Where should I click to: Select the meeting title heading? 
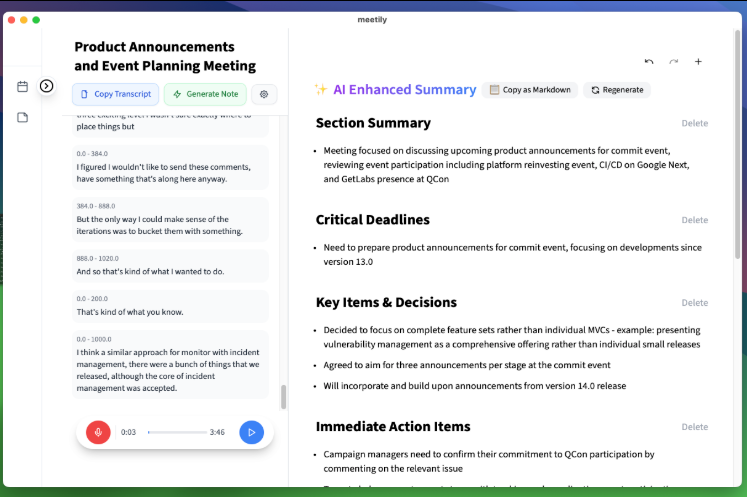coord(165,56)
